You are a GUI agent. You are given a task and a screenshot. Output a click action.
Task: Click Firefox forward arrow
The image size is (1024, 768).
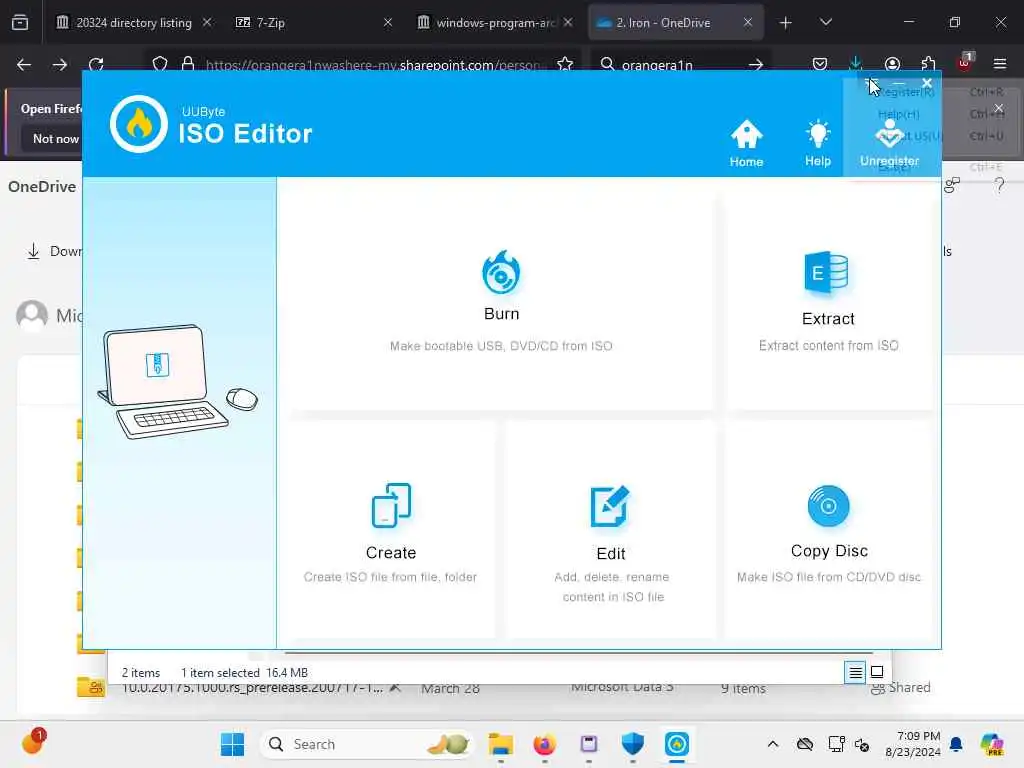click(59, 64)
